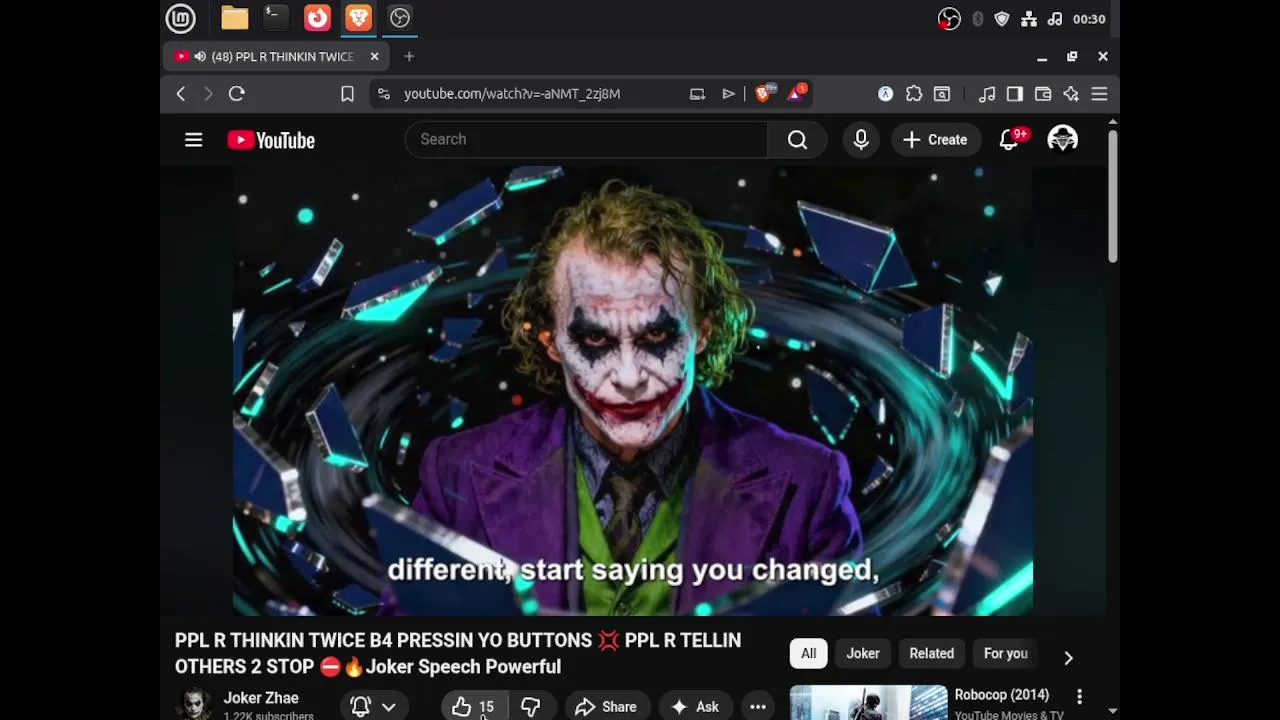This screenshot has height=720, width=1280.
Task: Select the For you filter chip
Action: pos(1006,654)
